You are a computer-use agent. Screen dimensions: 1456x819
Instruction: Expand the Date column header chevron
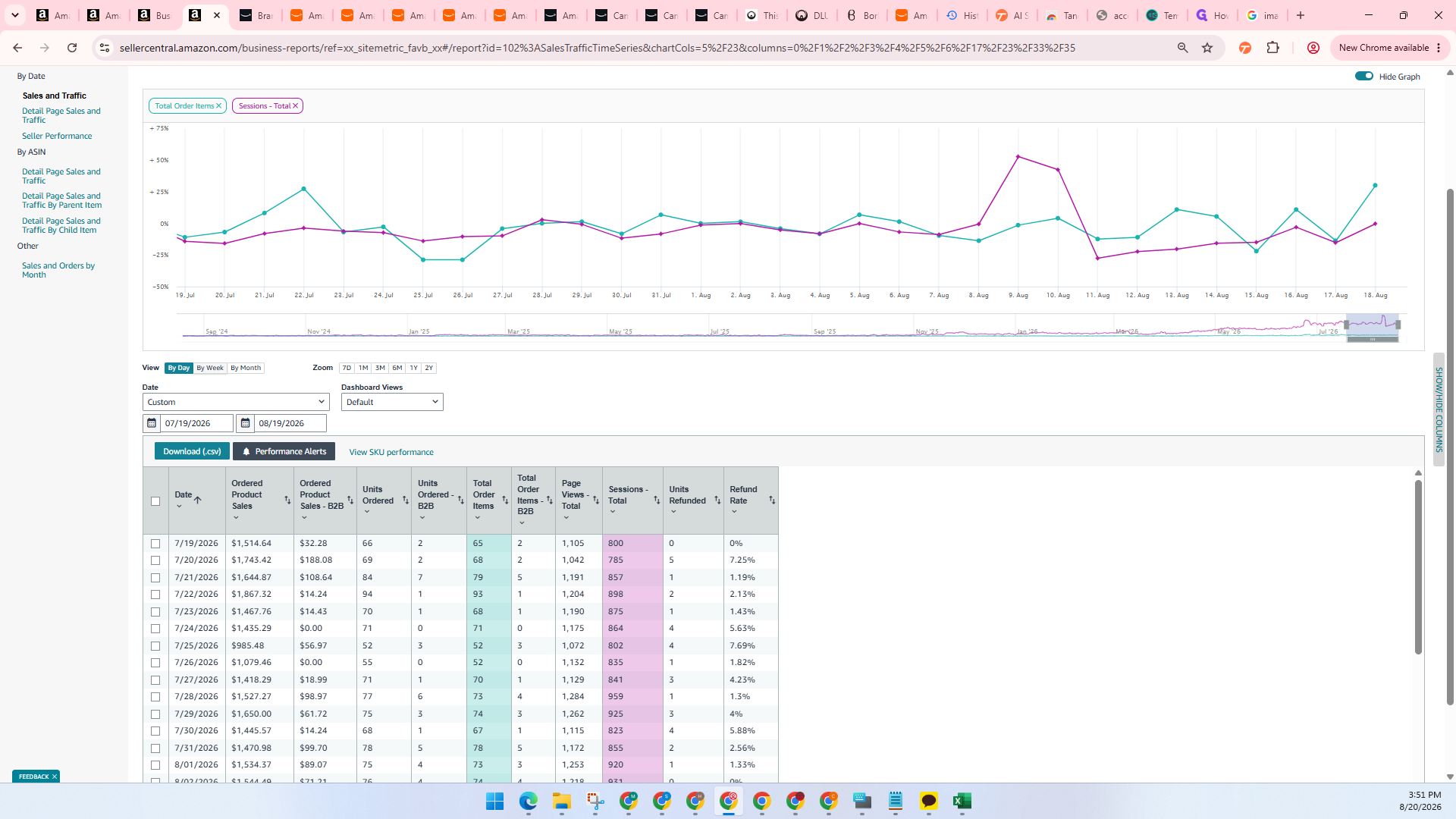(x=179, y=507)
